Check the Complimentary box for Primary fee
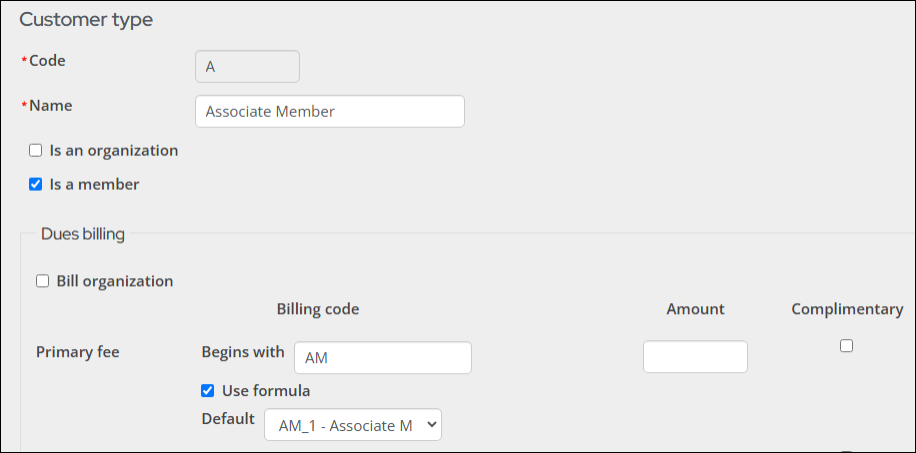This screenshot has width=916, height=453. (x=846, y=346)
